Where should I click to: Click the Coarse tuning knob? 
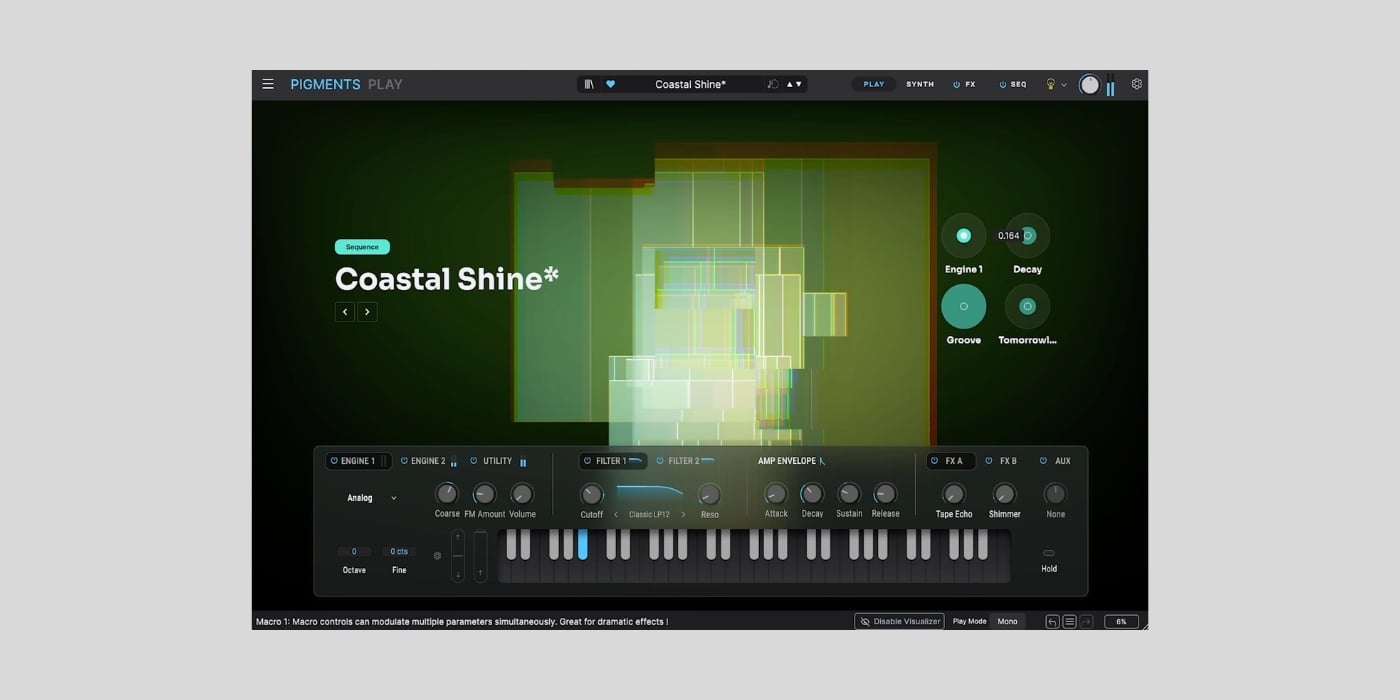coord(447,494)
